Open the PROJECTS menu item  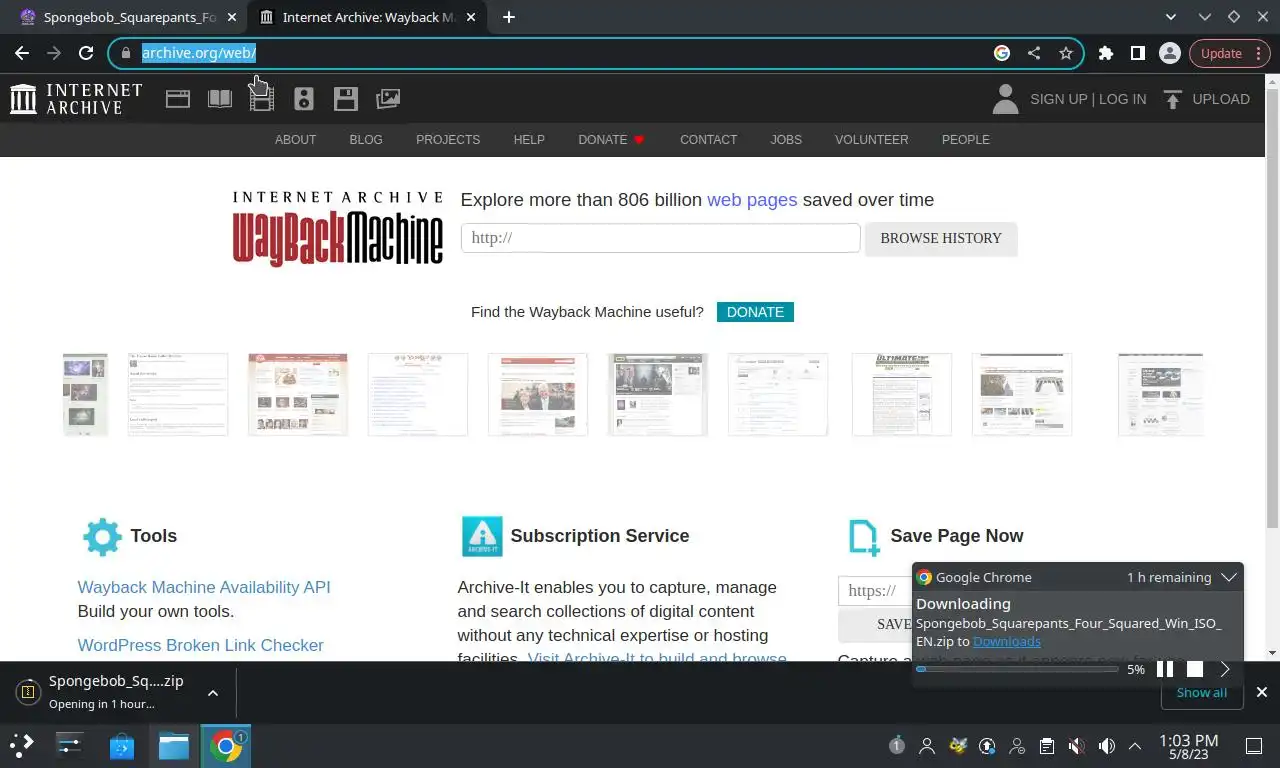pyautogui.click(x=448, y=140)
